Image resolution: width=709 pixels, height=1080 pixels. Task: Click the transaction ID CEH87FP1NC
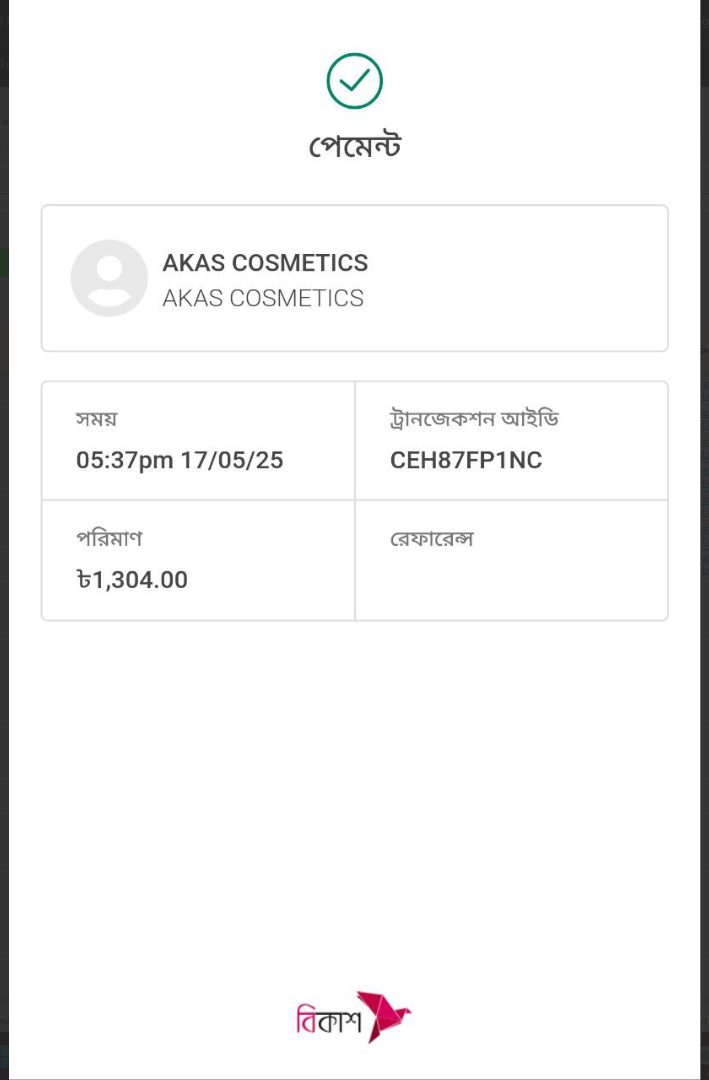click(x=466, y=460)
